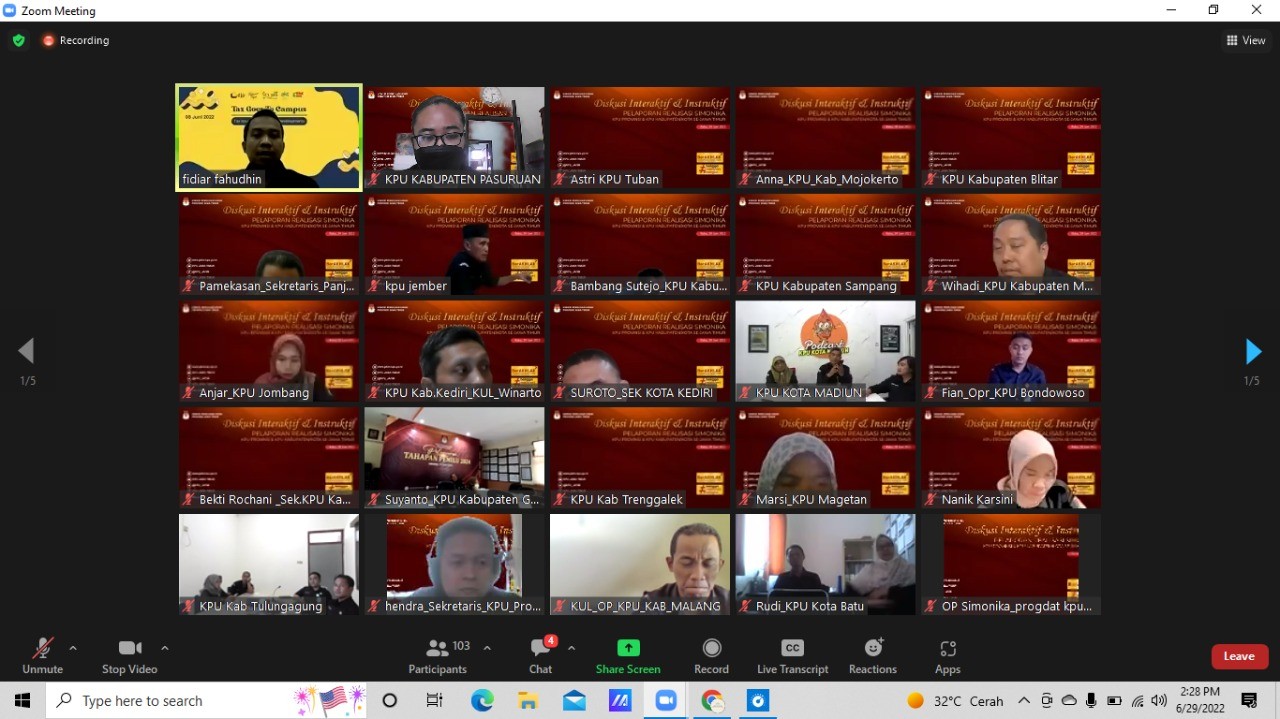Open Google Chrome from the taskbar

tap(712, 701)
